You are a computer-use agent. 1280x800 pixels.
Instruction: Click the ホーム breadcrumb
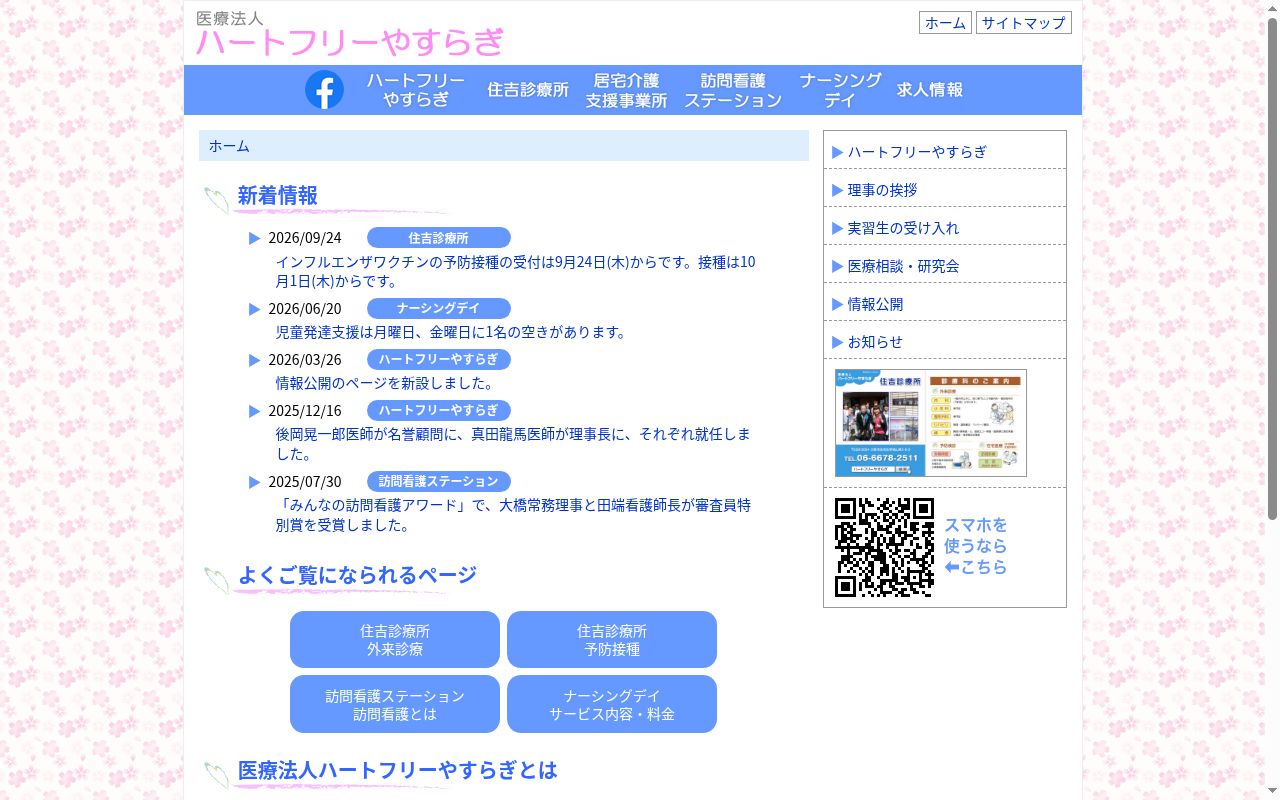coord(229,146)
